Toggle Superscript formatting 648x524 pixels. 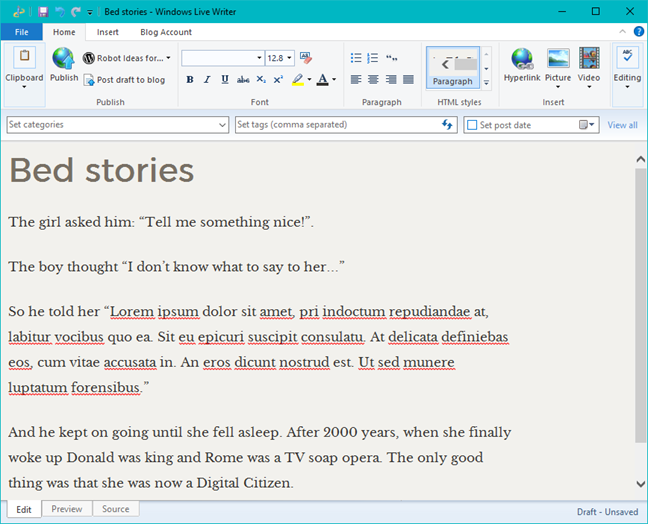[278, 79]
